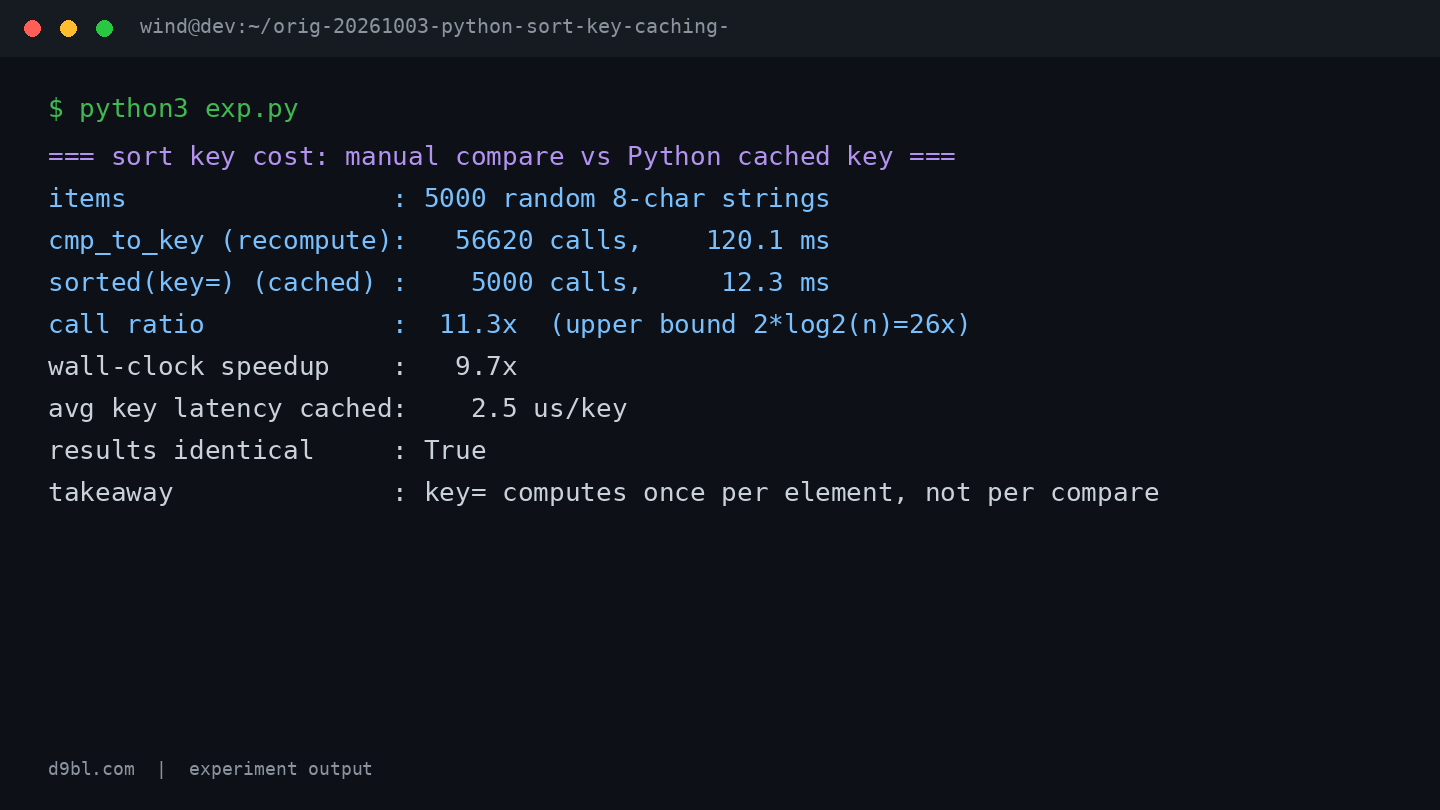The width and height of the screenshot is (1440, 810).
Task: Click the red close window button
Action: (x=32, y=28)
